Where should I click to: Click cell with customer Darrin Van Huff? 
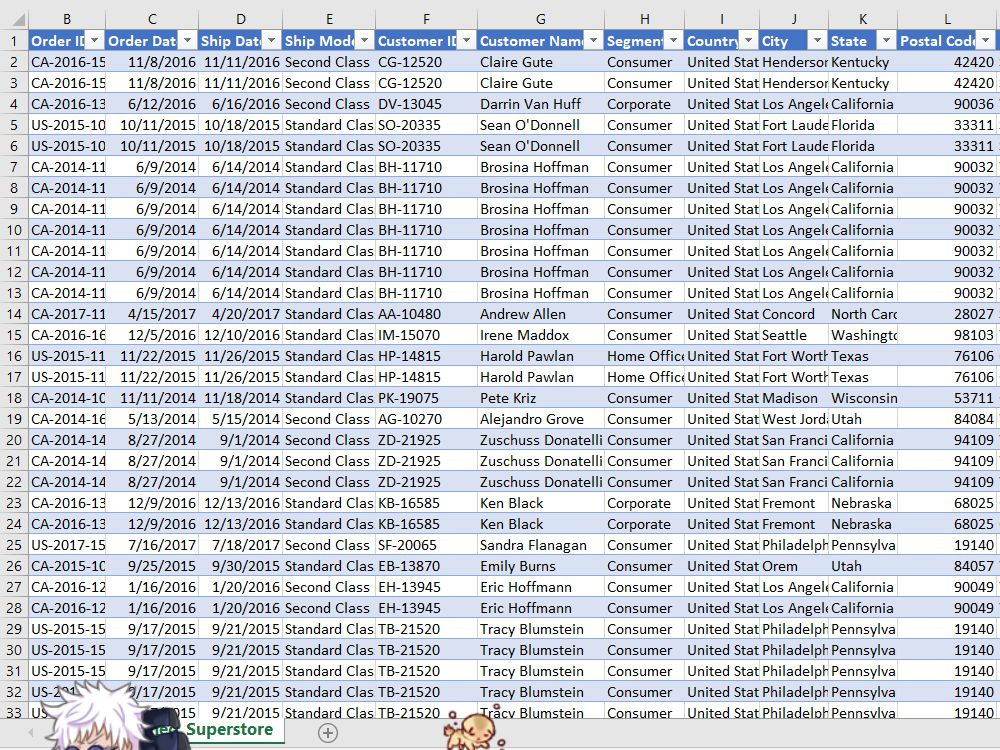[541, 104]
